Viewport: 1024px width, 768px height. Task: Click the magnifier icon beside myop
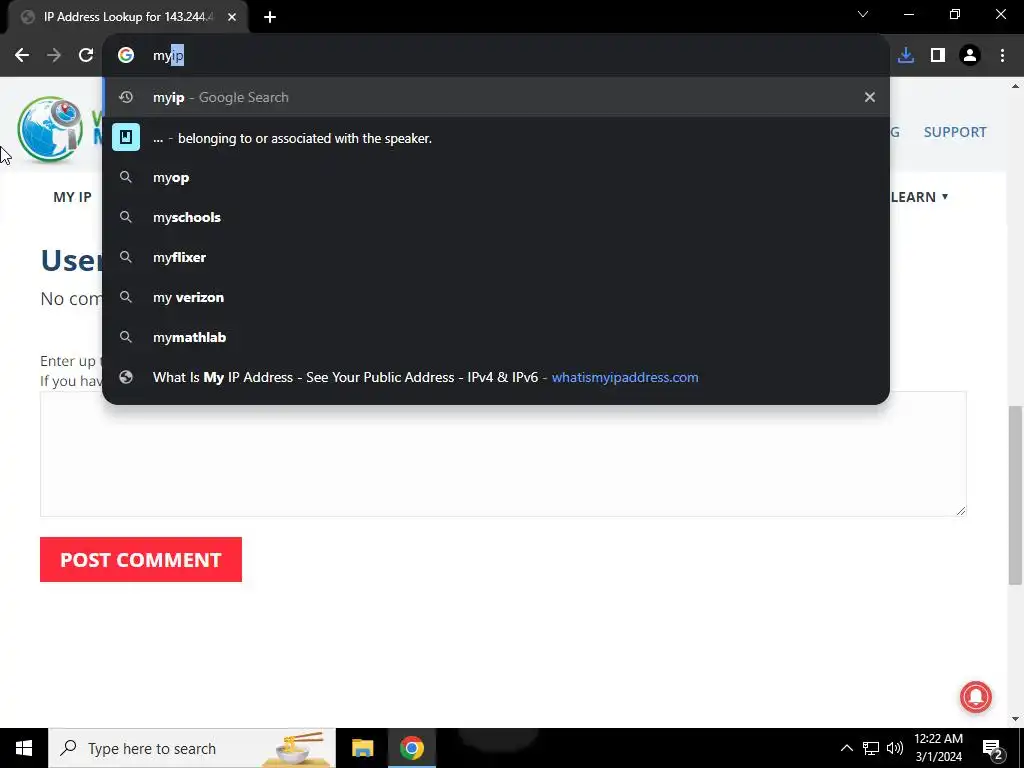click(x=126, y=178)
